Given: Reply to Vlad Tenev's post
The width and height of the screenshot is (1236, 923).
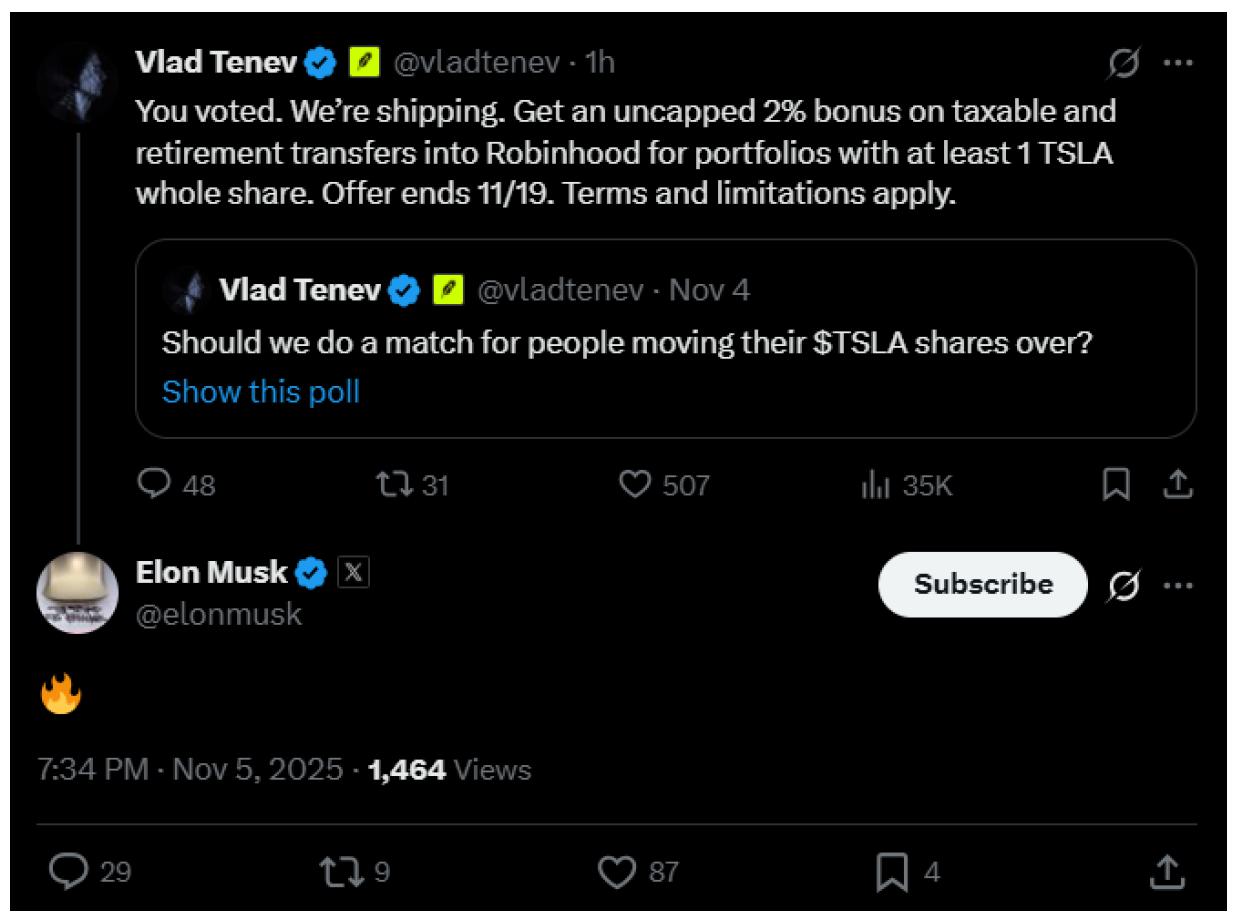Looking at the screenshot, I should coord(154,485).
